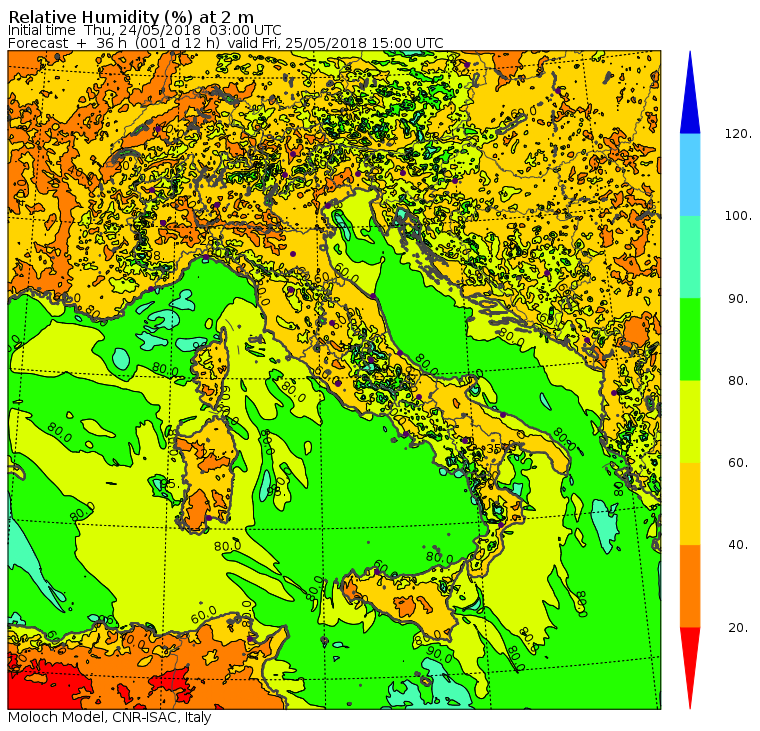Click the '20.' legend value
Image resolution: width=760 pixels, height=731 pixels.
coord(740,628)
